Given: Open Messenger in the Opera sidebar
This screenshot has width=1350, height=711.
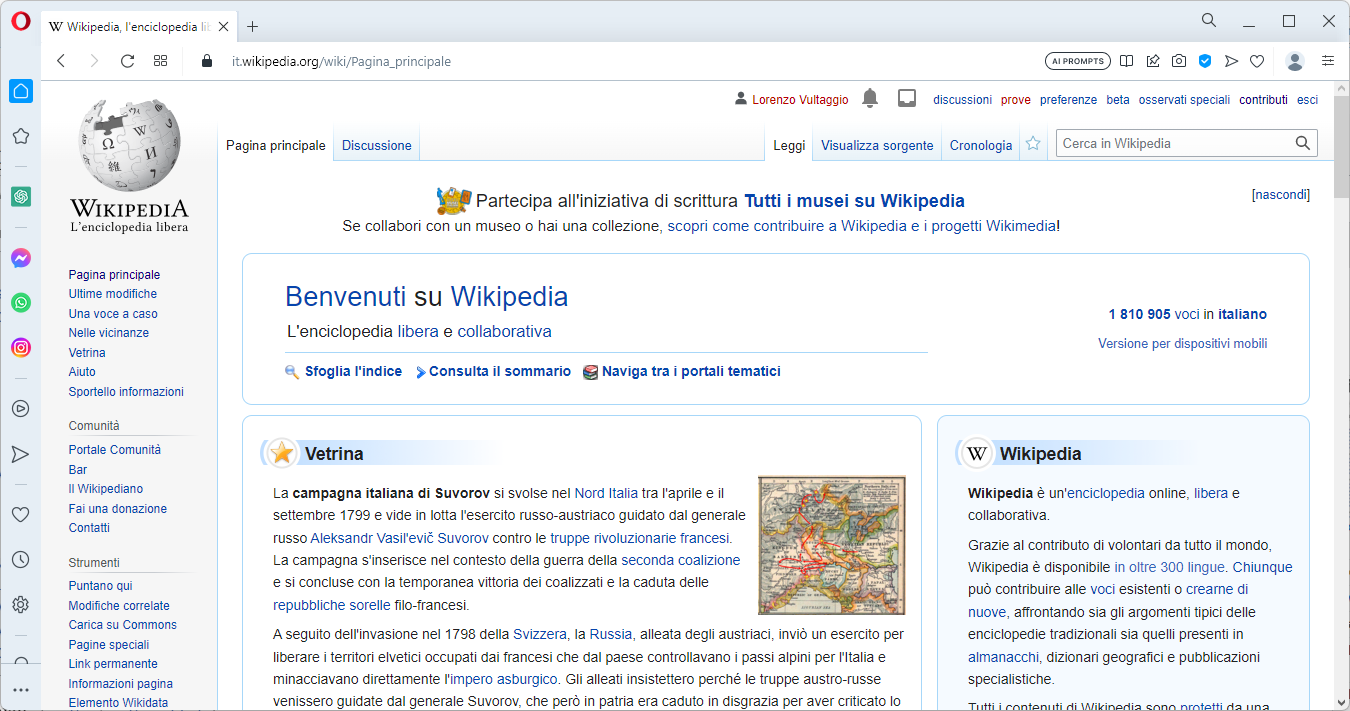Looking at the screenshot, I should (21, 258).
